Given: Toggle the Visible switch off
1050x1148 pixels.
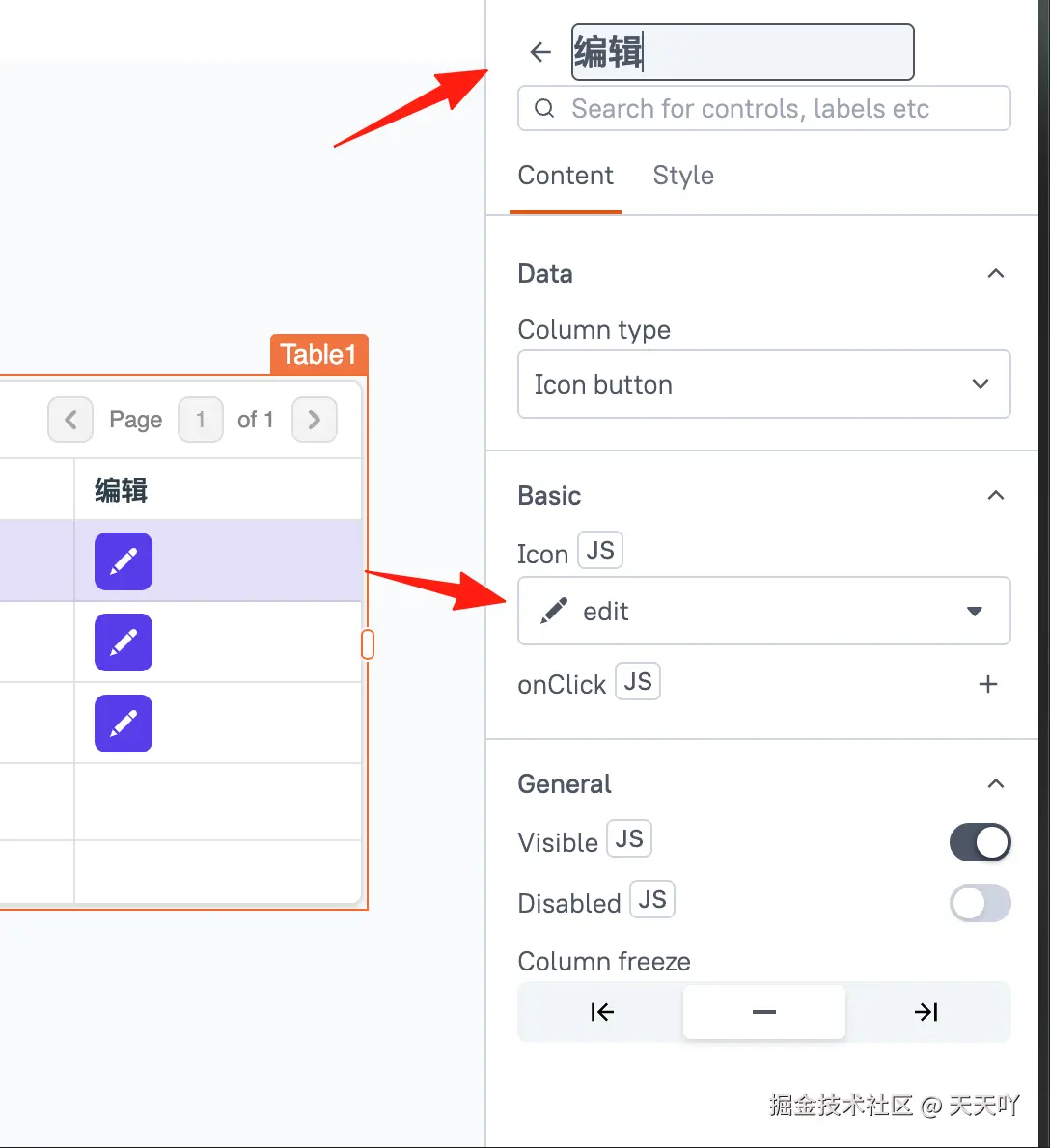Looking at the screenshot, I should [980, 842].
